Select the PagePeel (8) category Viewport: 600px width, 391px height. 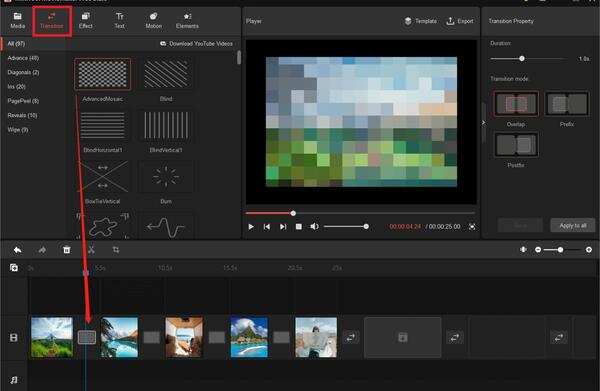point(23,101)
